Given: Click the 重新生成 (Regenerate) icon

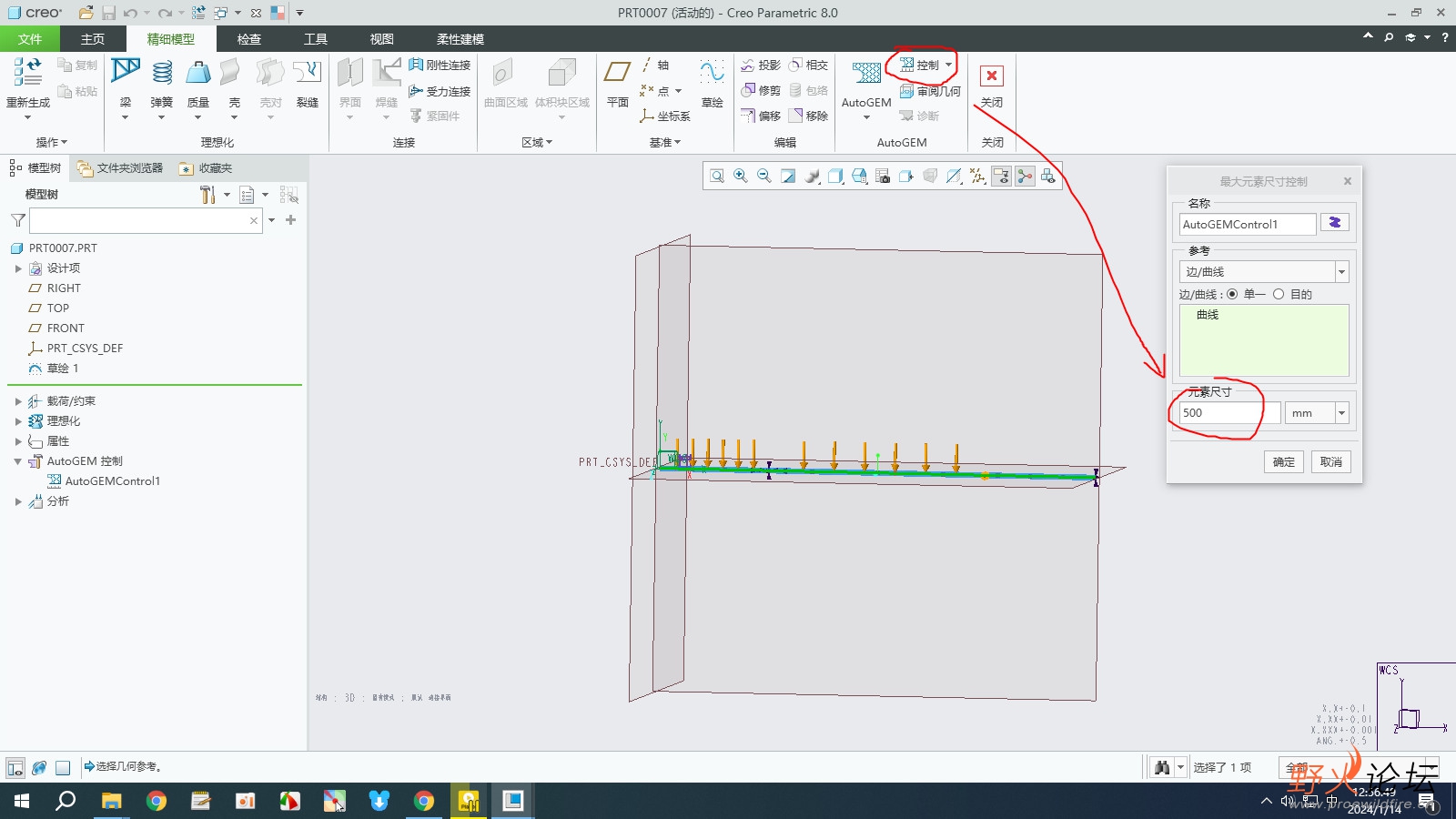Looking at the screenshot, I should (x=27, y=72).
